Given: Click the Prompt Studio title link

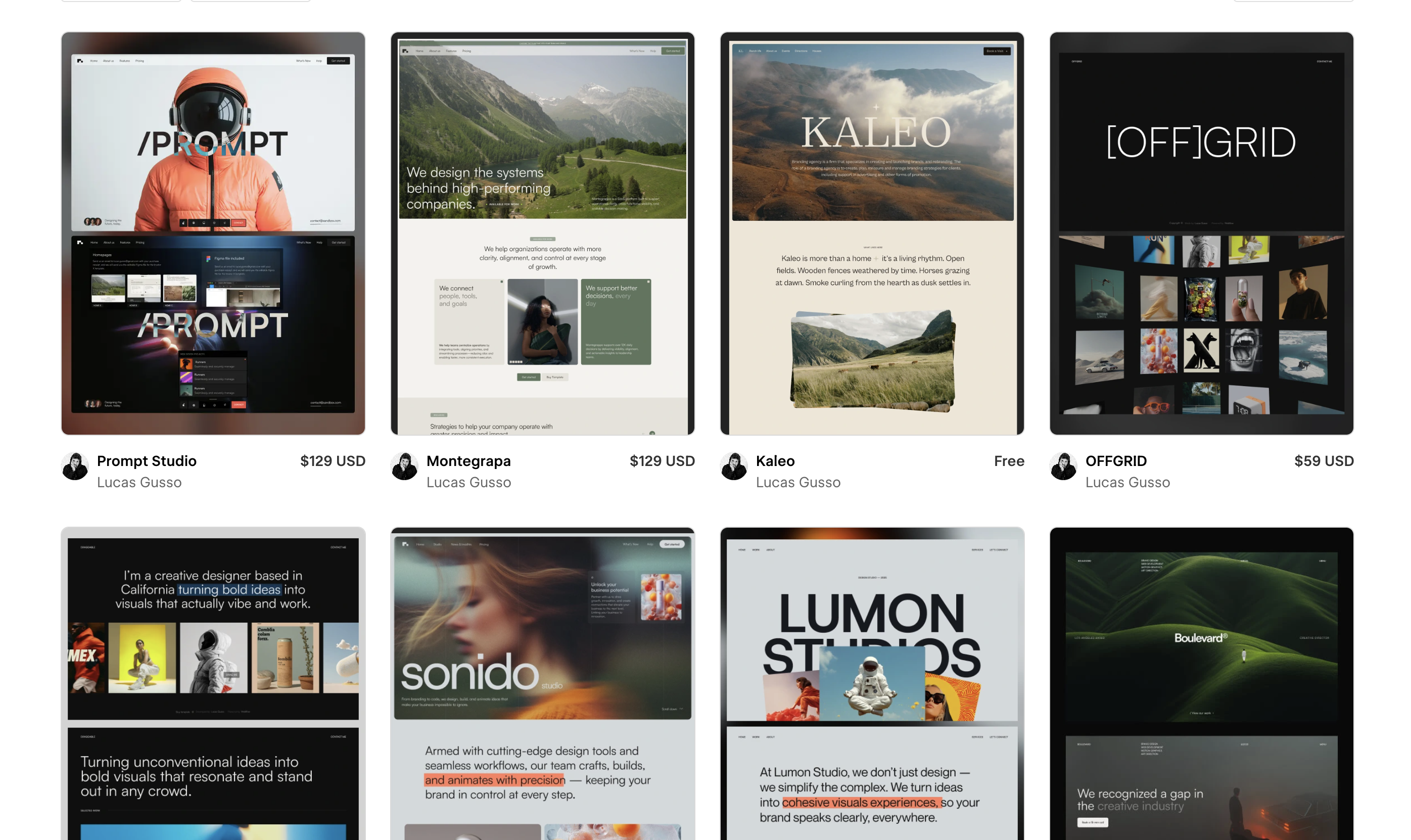Looking at the screenshot, I should [x=147, y=461].
